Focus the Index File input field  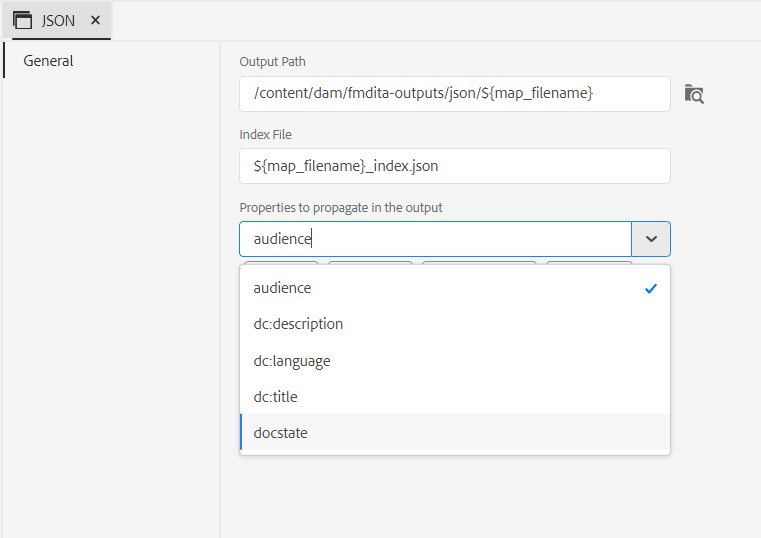click(454, 166)
